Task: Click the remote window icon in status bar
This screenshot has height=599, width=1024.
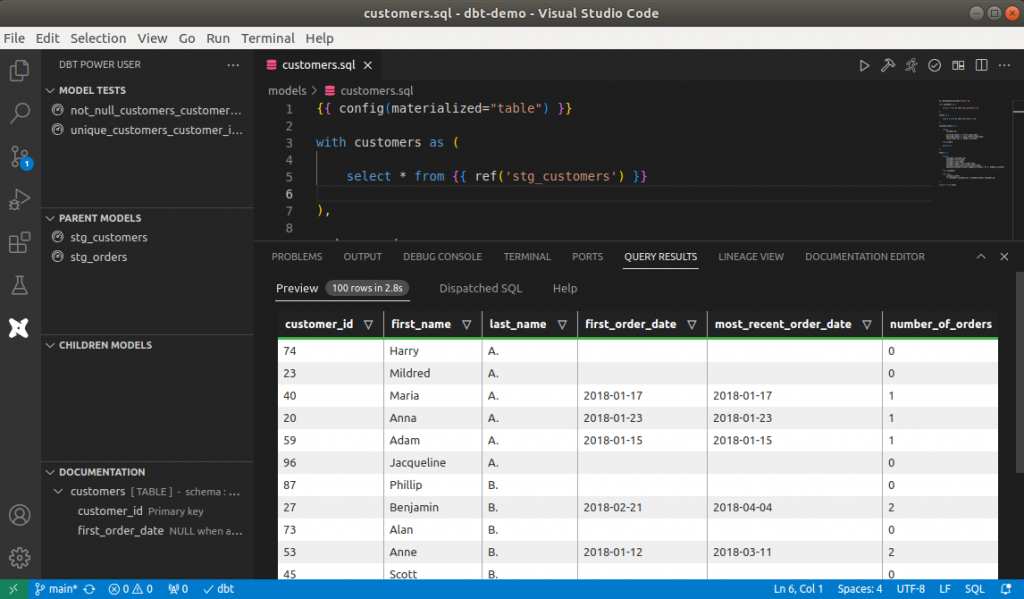Action: coord(14,589)
